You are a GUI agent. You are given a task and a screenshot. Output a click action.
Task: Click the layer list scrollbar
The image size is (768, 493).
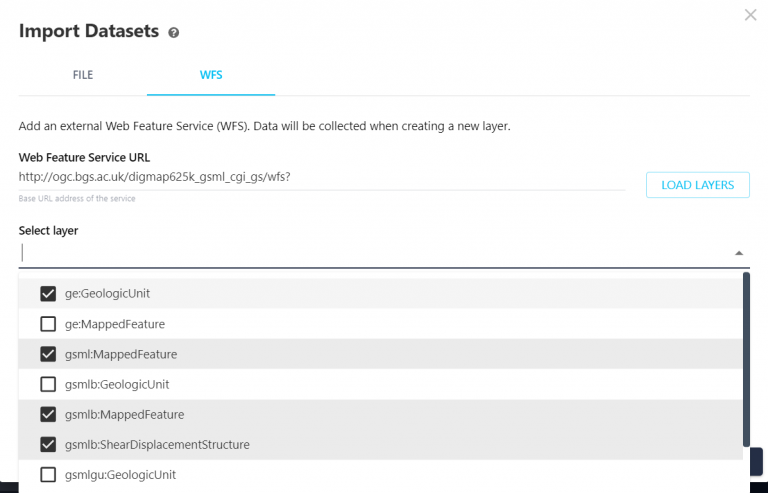(745, 360)
